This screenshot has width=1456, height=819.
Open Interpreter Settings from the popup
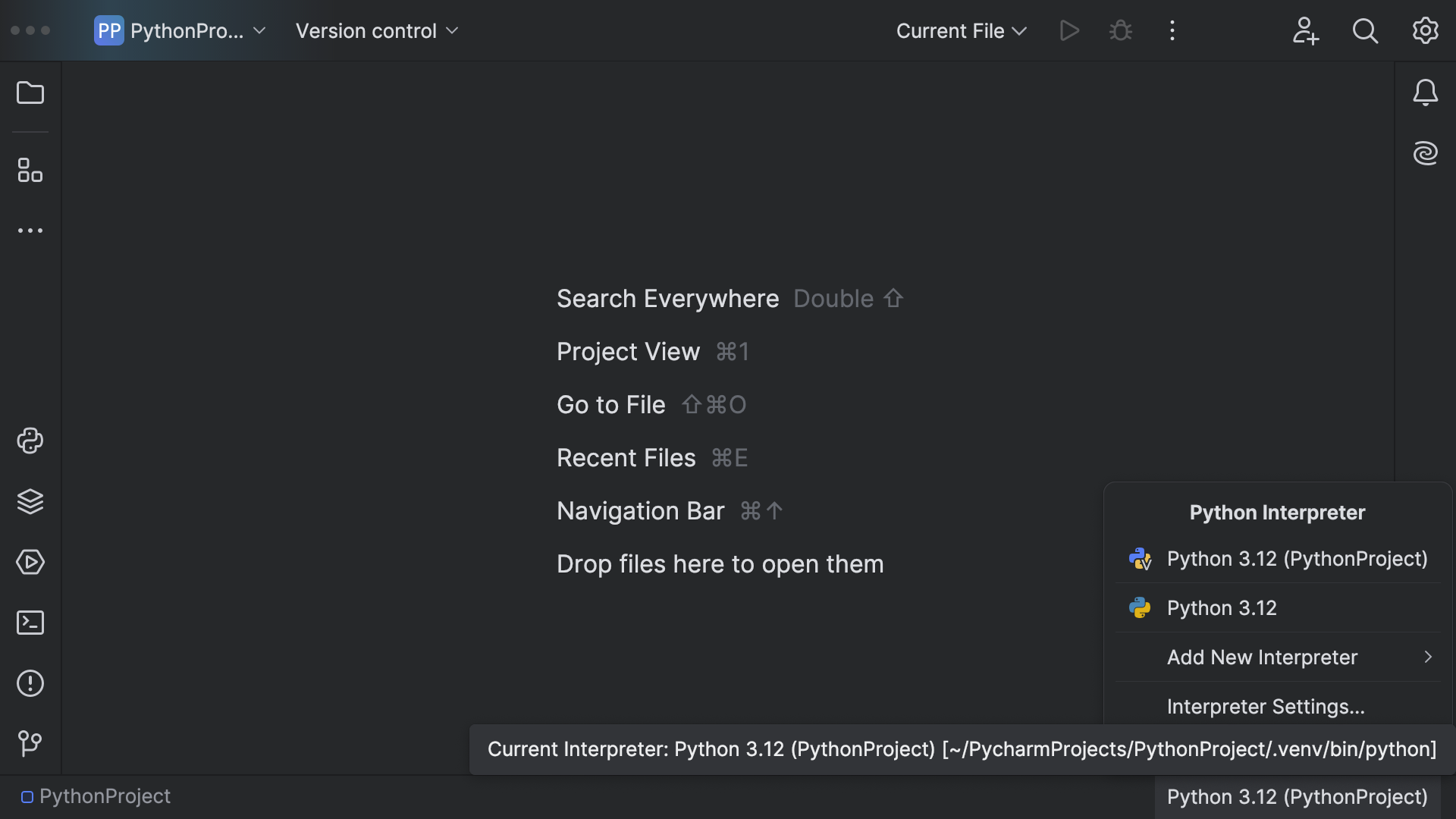tap(1266, 706)
